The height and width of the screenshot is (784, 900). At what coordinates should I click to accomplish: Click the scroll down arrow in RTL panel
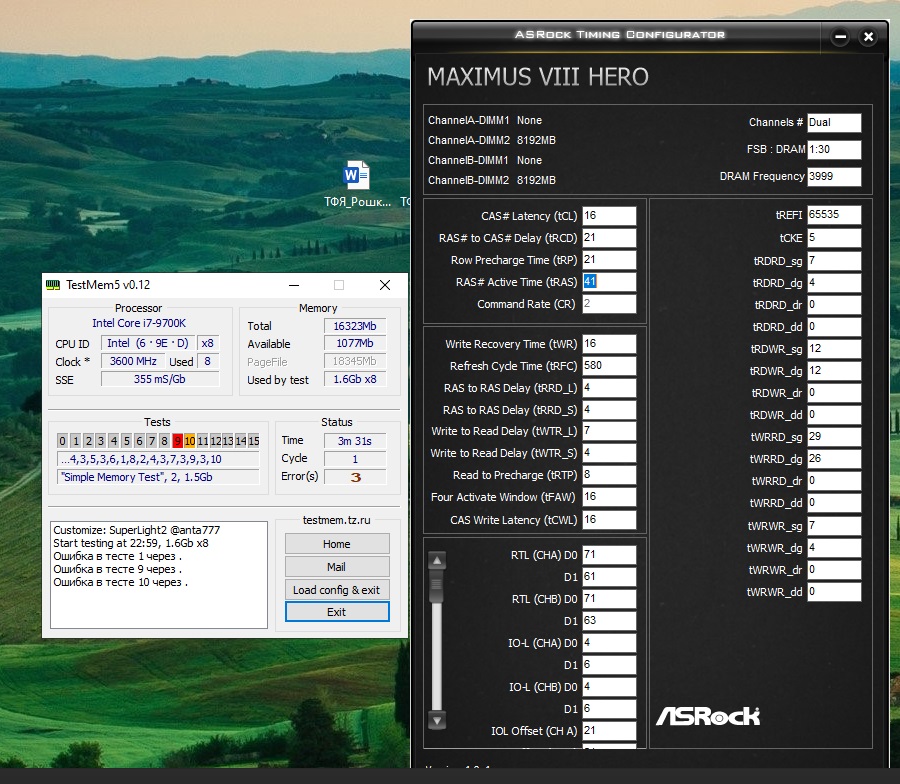[437, 720]
